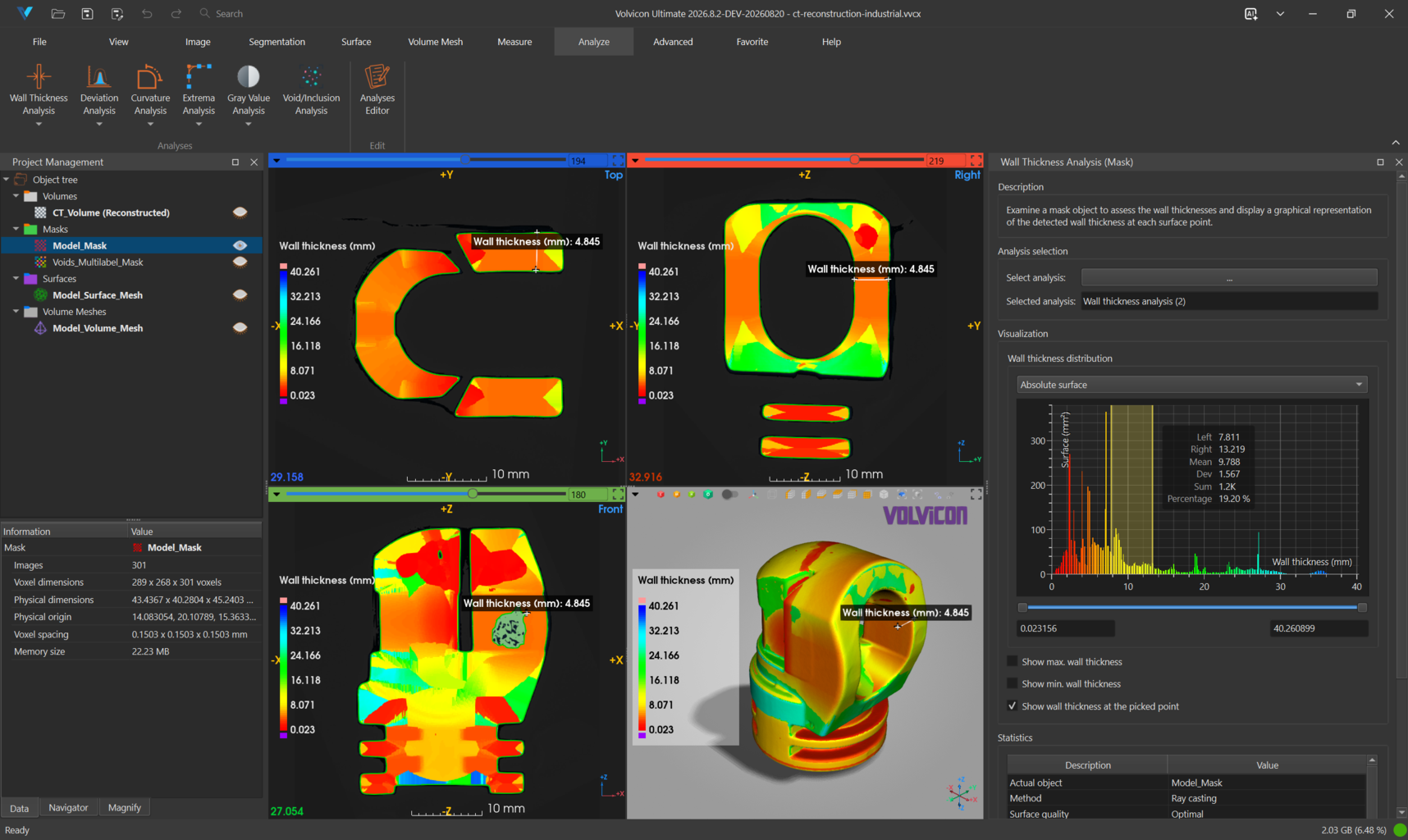Run the Void/Inclusion Analysis tool

coord(311,91)
